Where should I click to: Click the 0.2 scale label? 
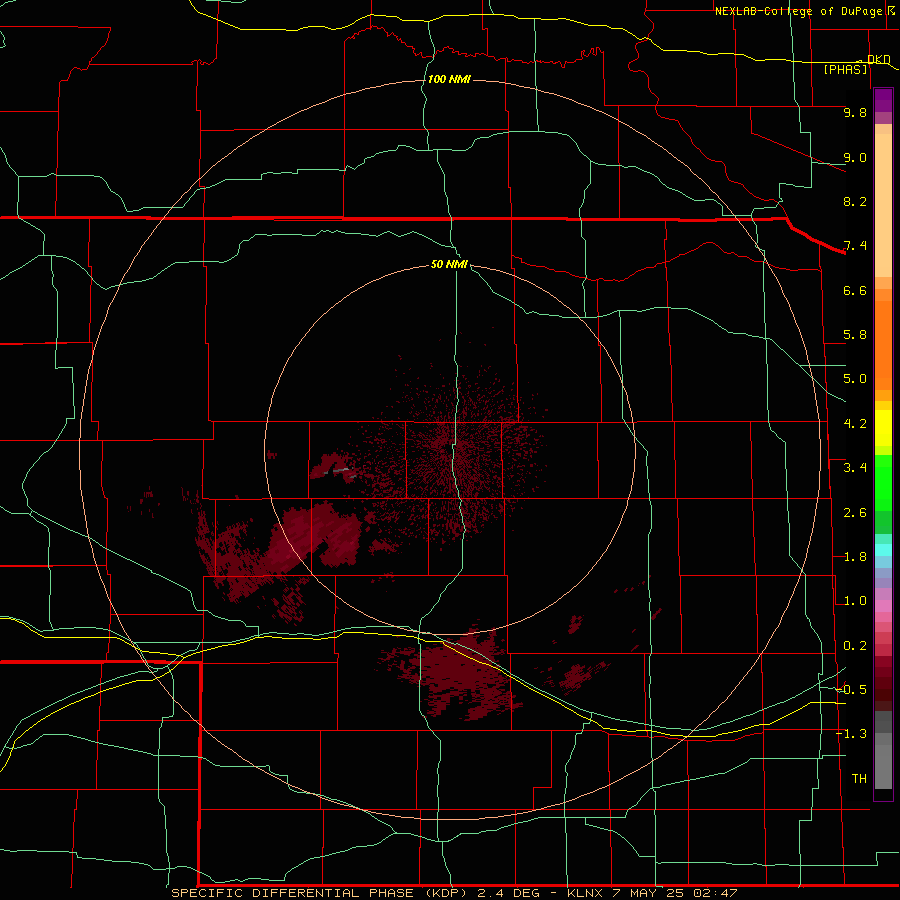click(x=855, y=646)
